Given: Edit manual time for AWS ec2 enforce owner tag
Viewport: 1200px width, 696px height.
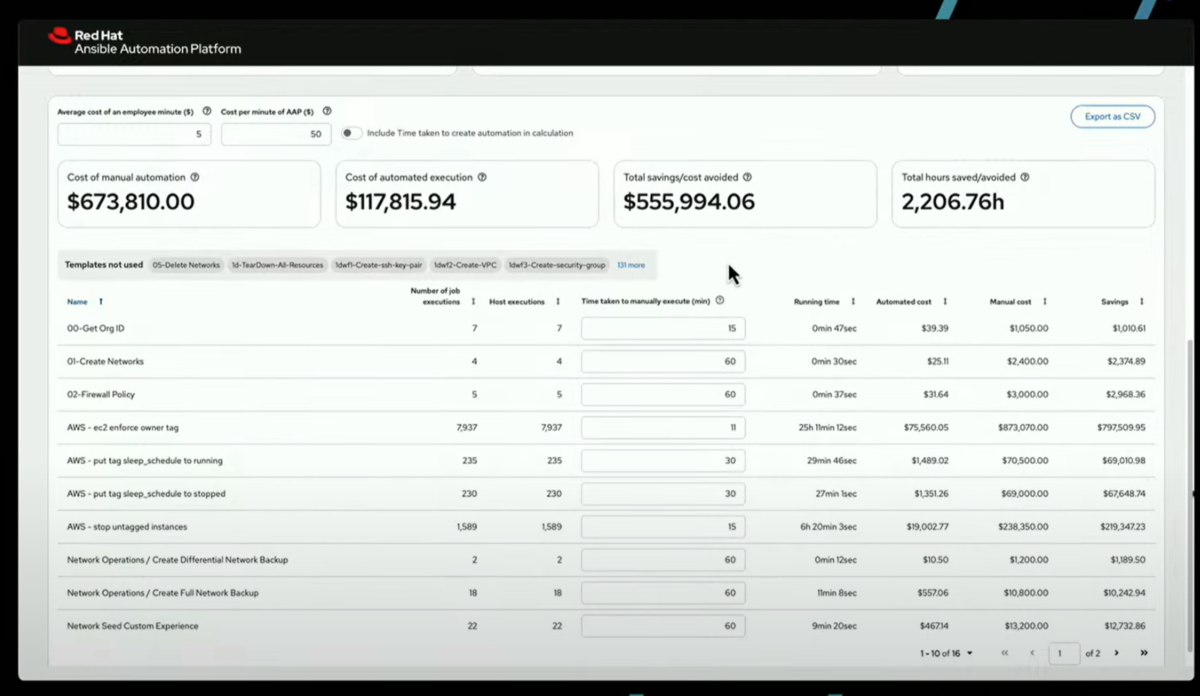Looking at the screenshot, I should click(663, 427).
